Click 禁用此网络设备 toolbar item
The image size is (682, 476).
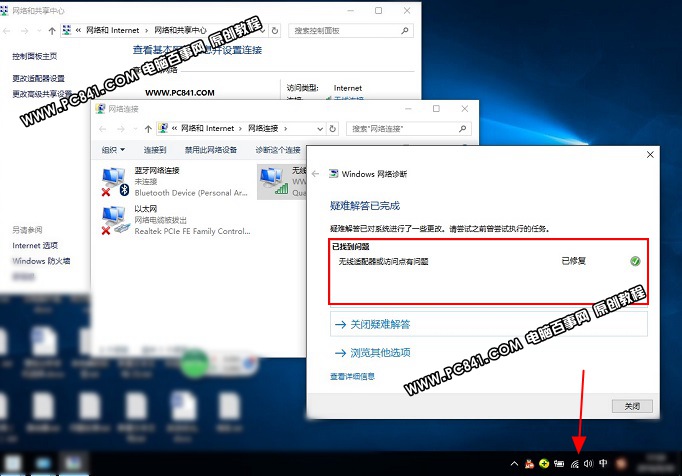click(211, 150)
